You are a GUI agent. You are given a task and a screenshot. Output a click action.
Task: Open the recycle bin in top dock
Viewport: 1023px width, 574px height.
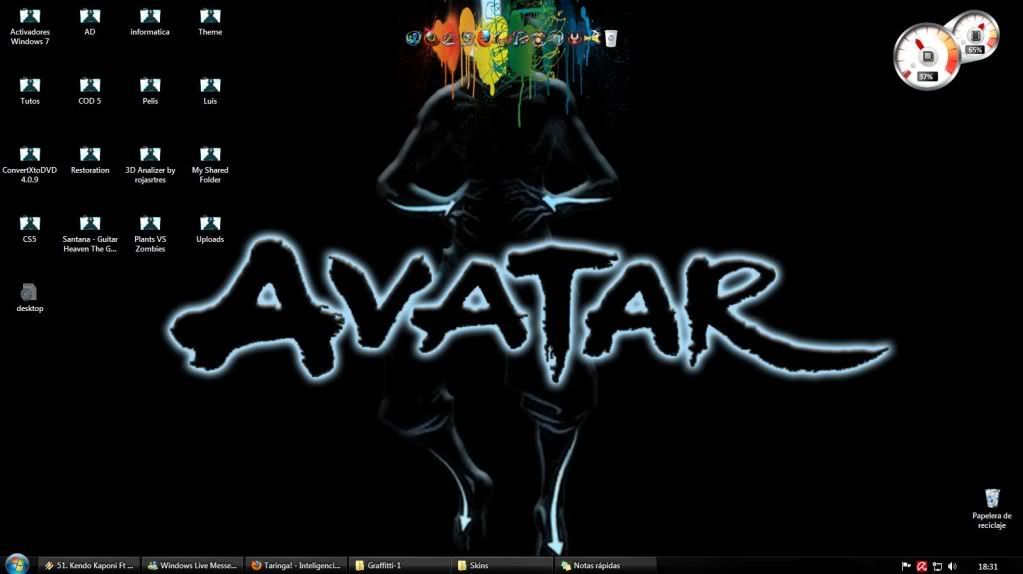pyautogui.click(x=611, y=38)
